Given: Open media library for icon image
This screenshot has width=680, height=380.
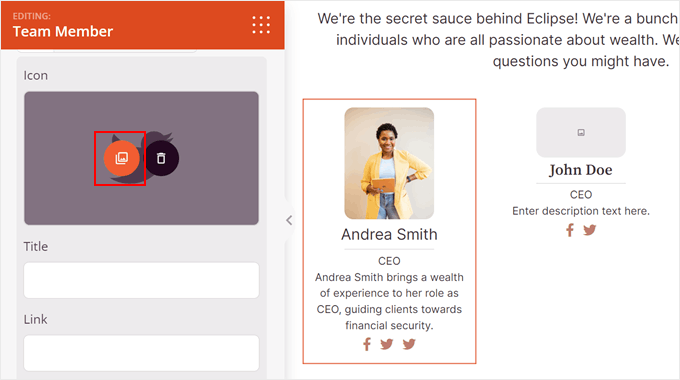Looking at the screenshot, I should coord(122,158).
